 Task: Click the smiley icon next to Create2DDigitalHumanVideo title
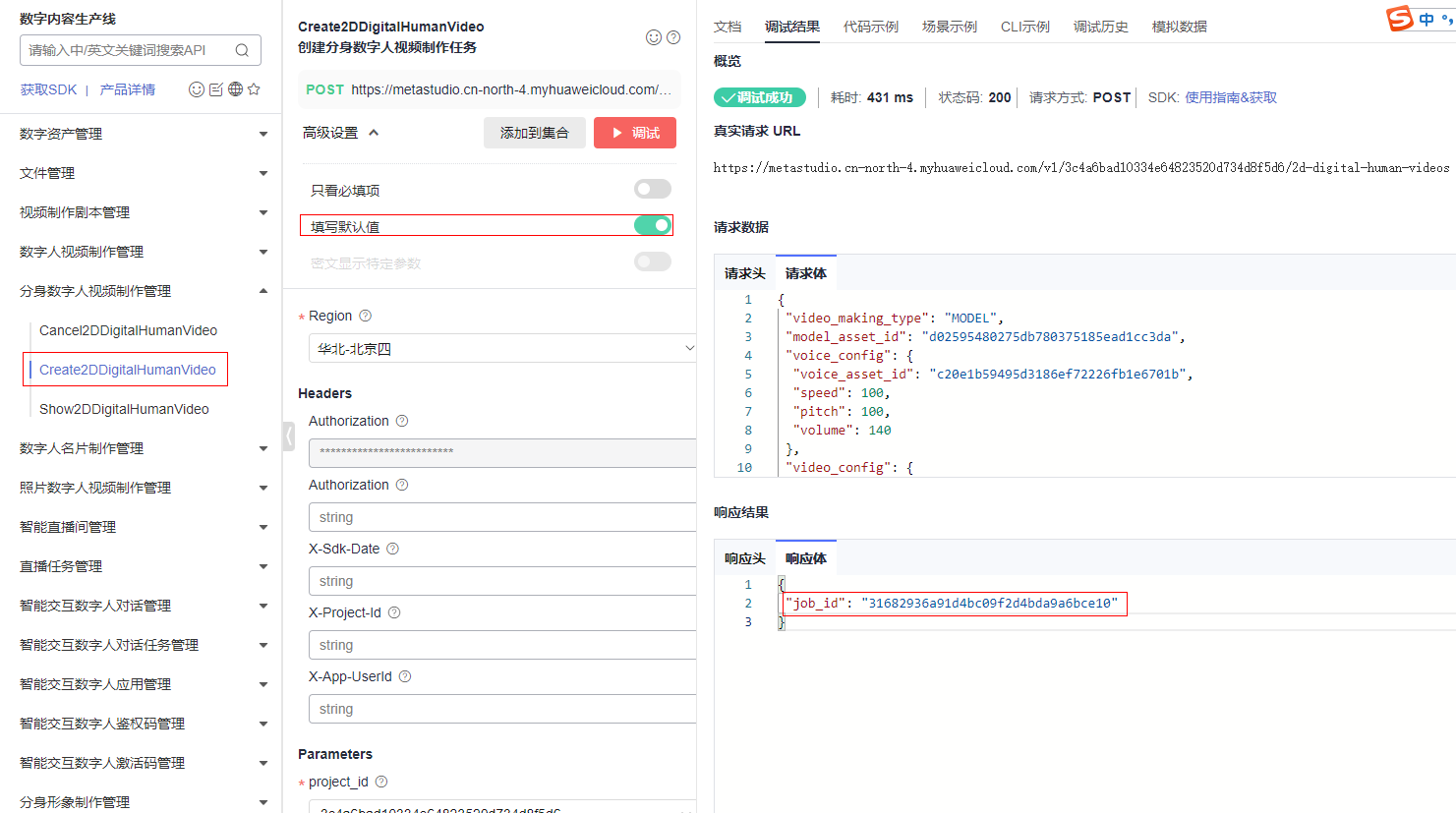654,37
